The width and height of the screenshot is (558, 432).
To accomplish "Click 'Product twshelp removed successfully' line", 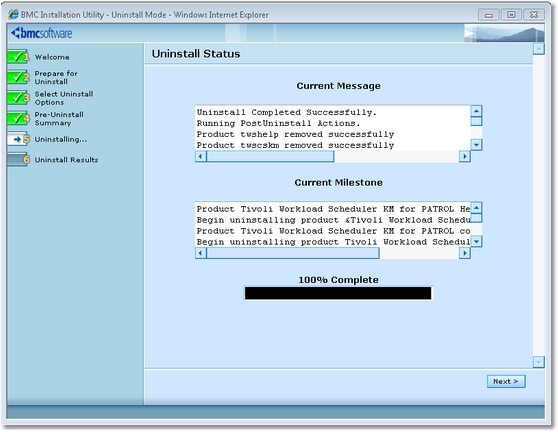I will click(295, 135).
